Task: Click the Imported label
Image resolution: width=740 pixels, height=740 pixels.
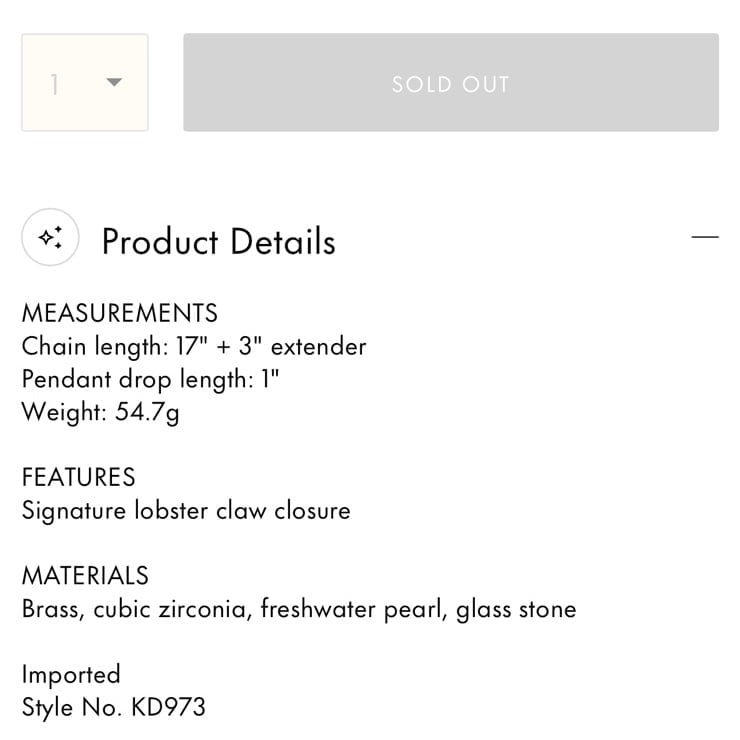Action: tap(71, 675)
